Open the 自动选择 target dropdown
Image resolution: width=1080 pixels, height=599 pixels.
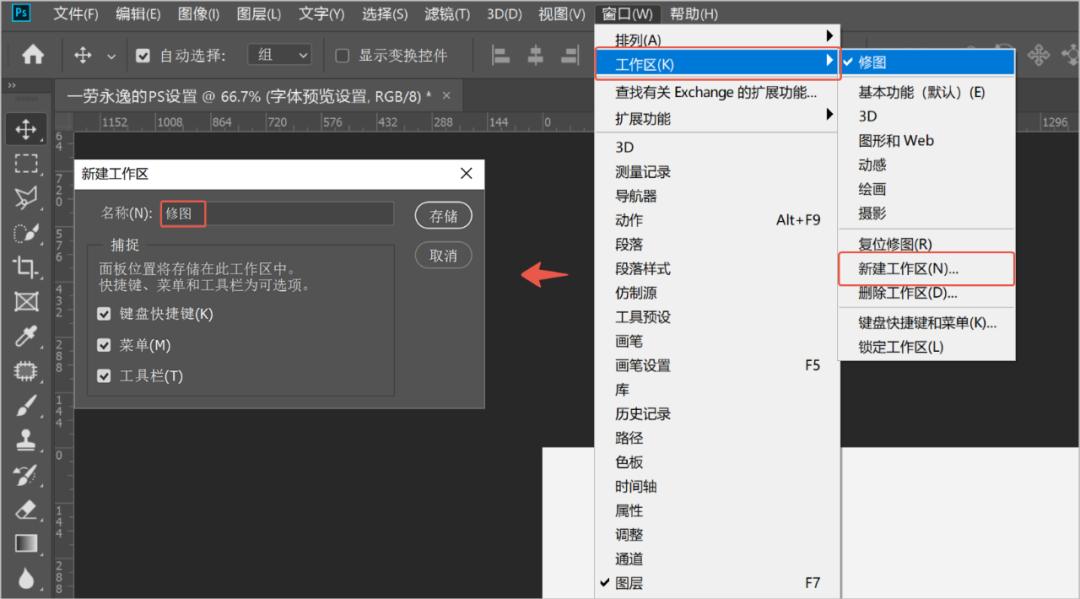(x=279, y=54)
